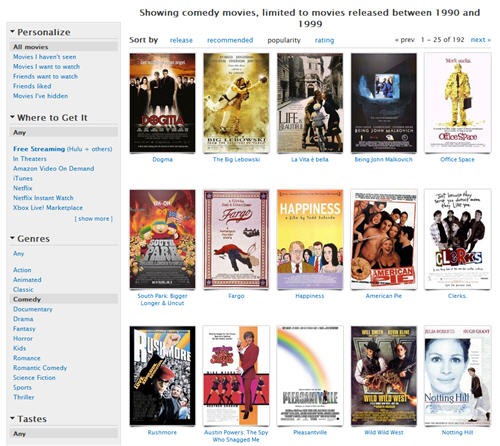Open the Rushmore poster image
This screenshot has width=500, height=446.
click(x=162, y=375)
